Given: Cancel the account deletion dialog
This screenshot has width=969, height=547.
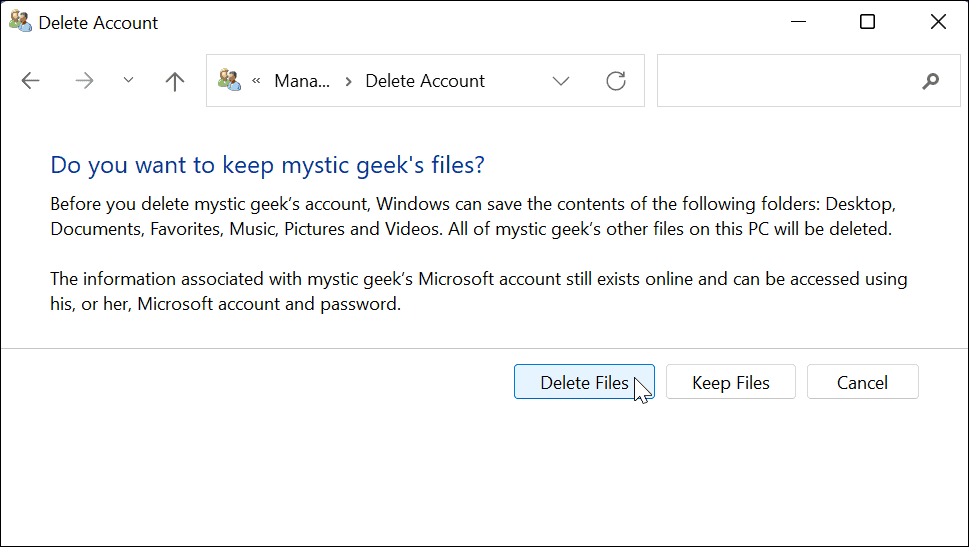Looking at the screenshot, I should [x=862, y=382].
